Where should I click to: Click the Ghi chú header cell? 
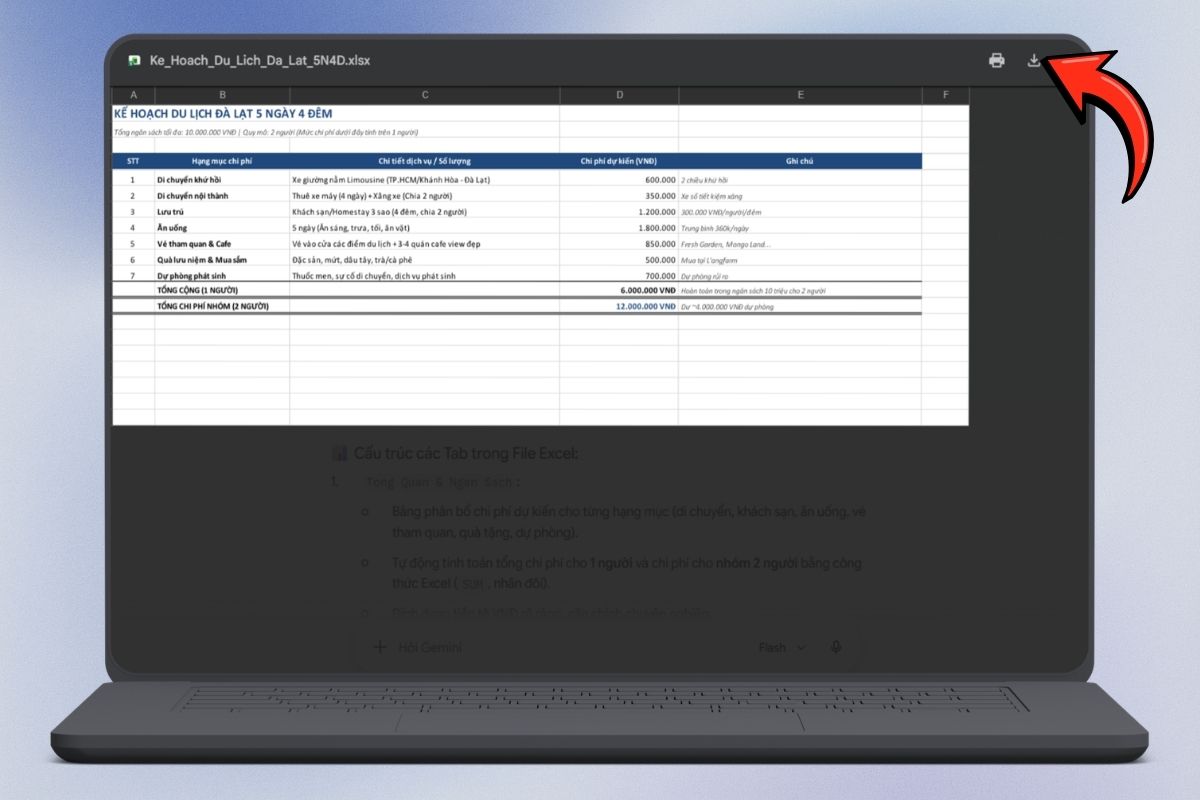(x=800, y=161)
